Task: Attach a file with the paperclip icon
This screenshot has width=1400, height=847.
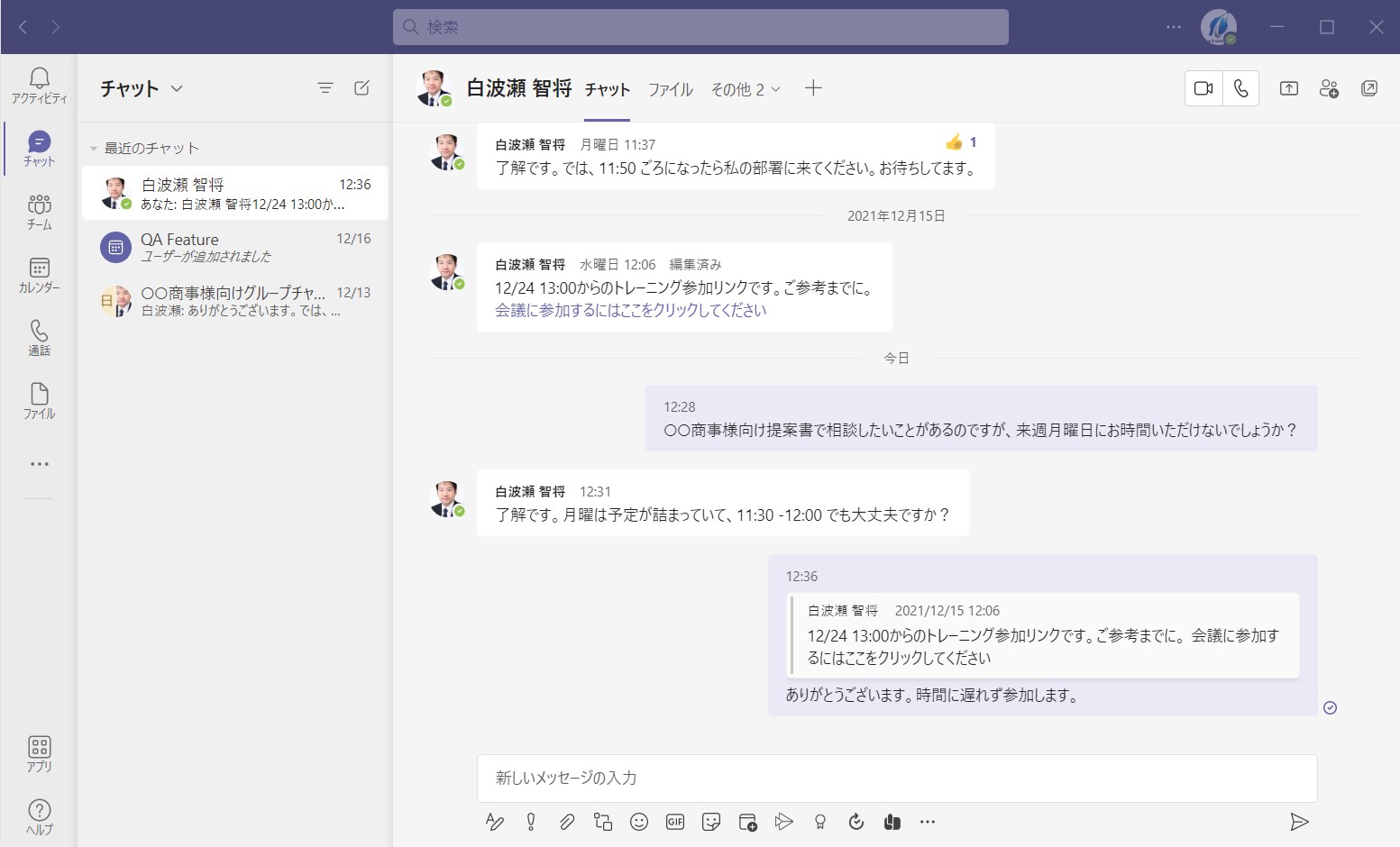Action: coord(566,822)
